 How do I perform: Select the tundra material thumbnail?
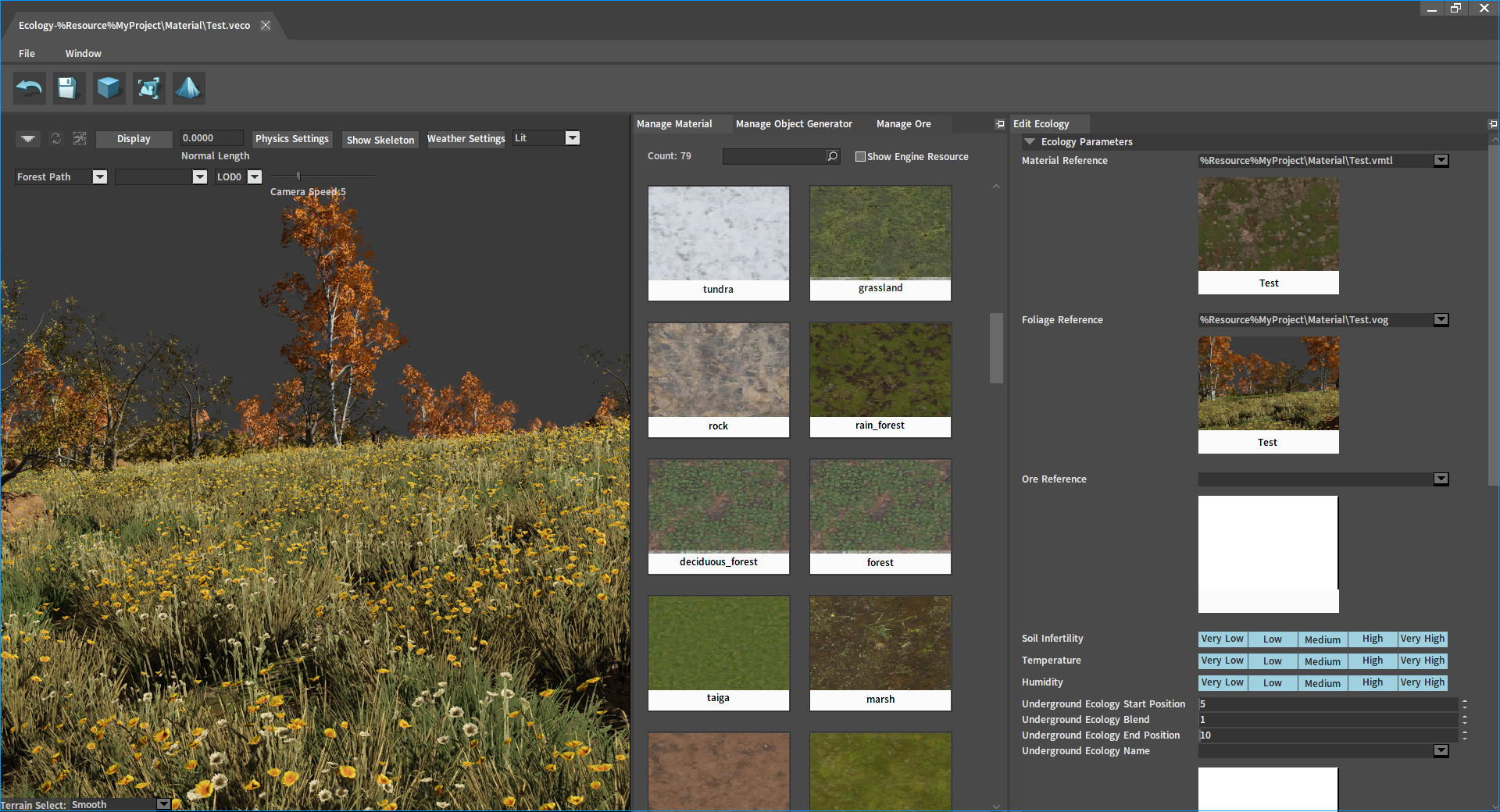(x=719, y=243)
